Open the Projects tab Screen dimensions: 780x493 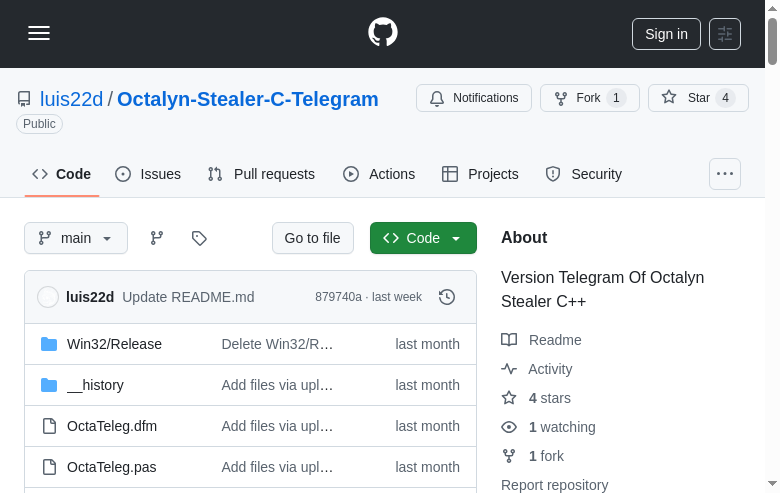coord(480,174)
